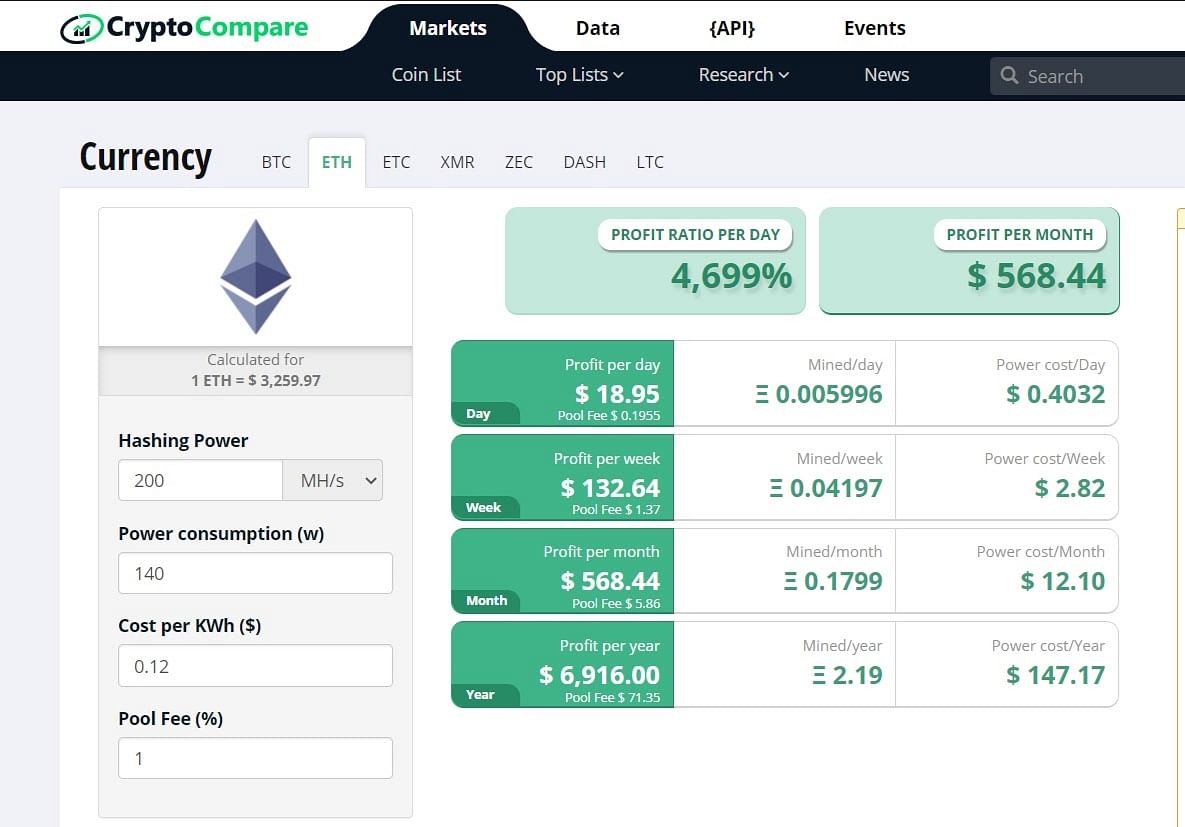This screenshot has height=827, width=1185.
Task: Click the Pool Fee input field
Action: tap(255, 758)
